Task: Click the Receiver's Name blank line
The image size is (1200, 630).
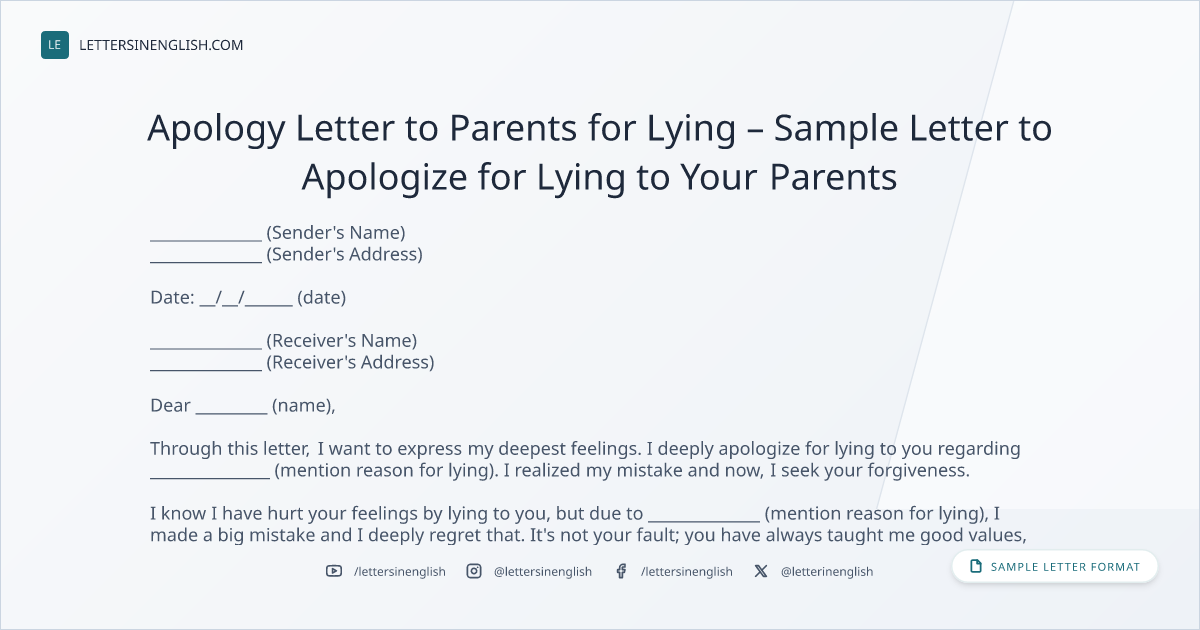Action: (x=206, y=348)
